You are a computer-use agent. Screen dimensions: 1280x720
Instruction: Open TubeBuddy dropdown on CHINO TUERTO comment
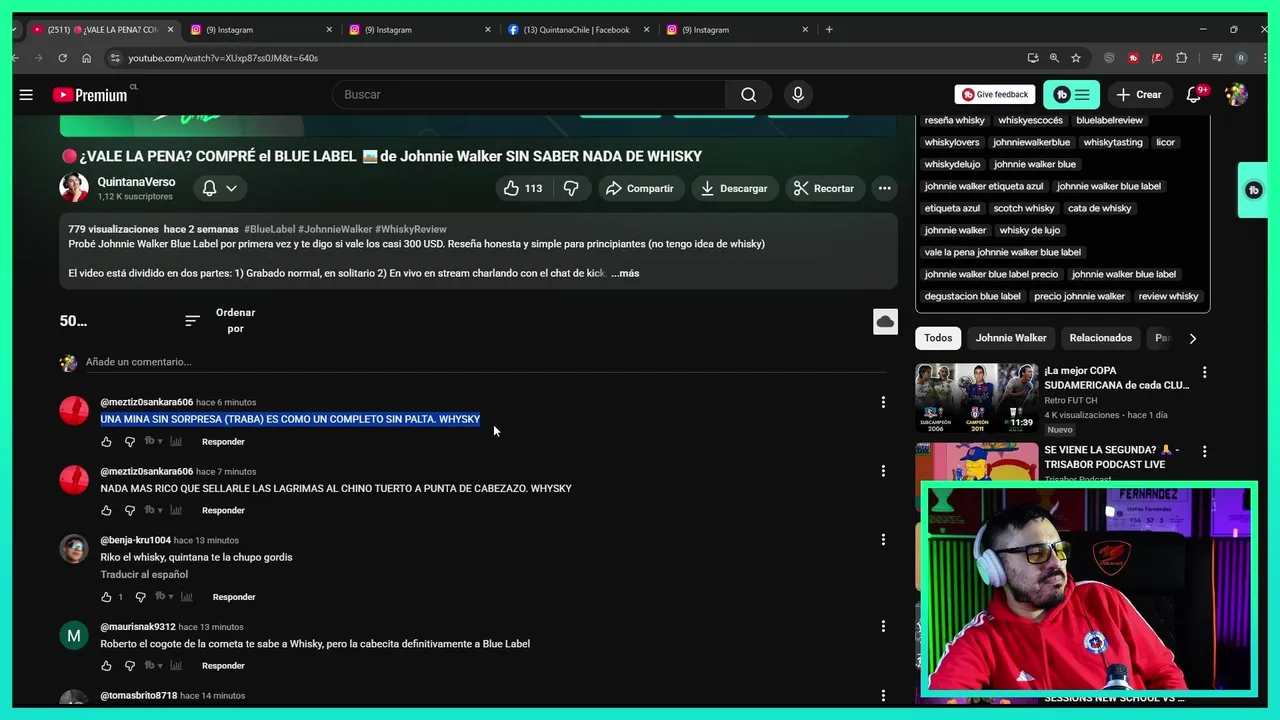click(x=153, y=510)
